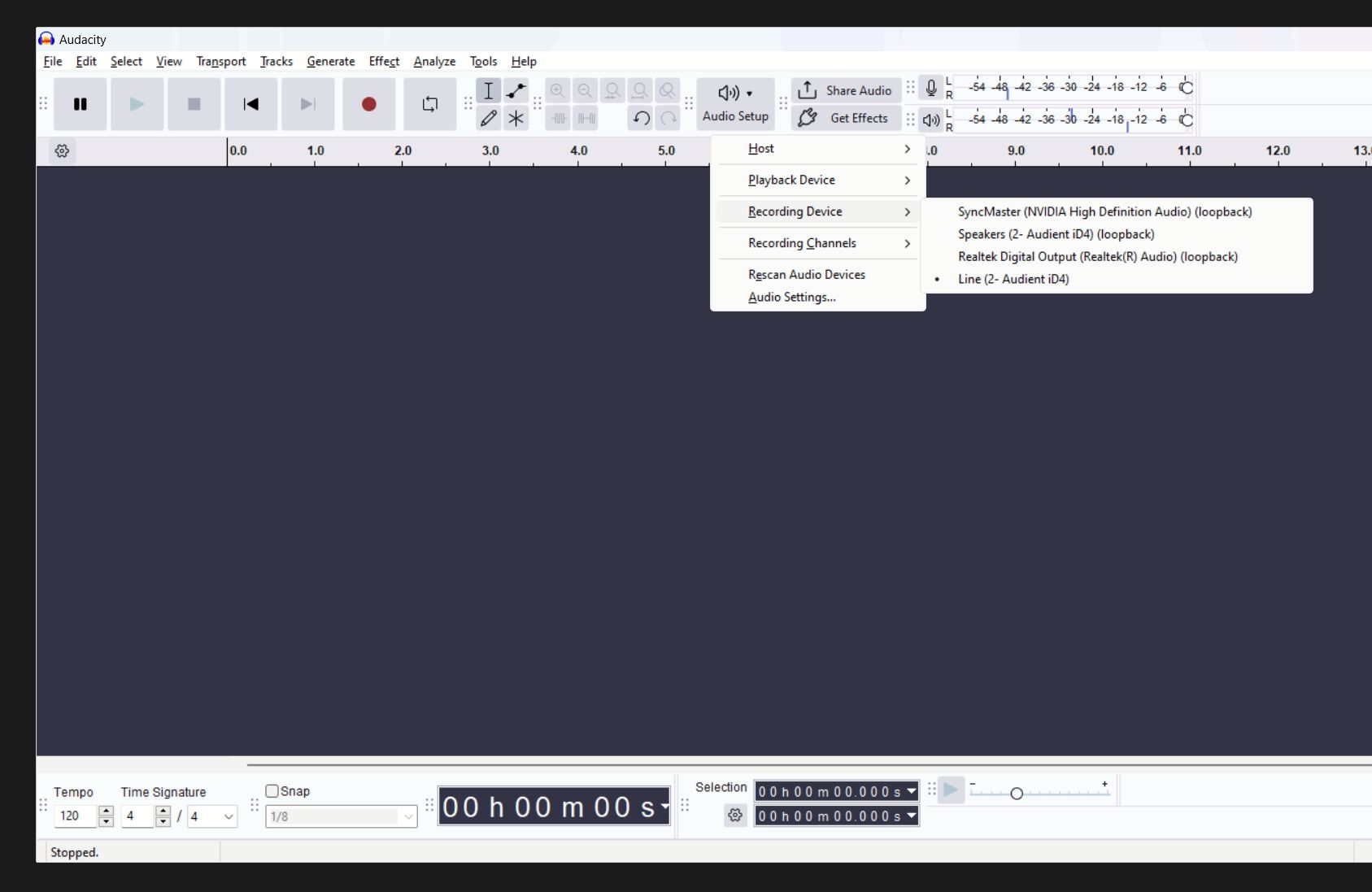1372x892 pixels.
Task: Expand the Recording Device submenu
Action: pyautogui.click(x=817, y=211)
